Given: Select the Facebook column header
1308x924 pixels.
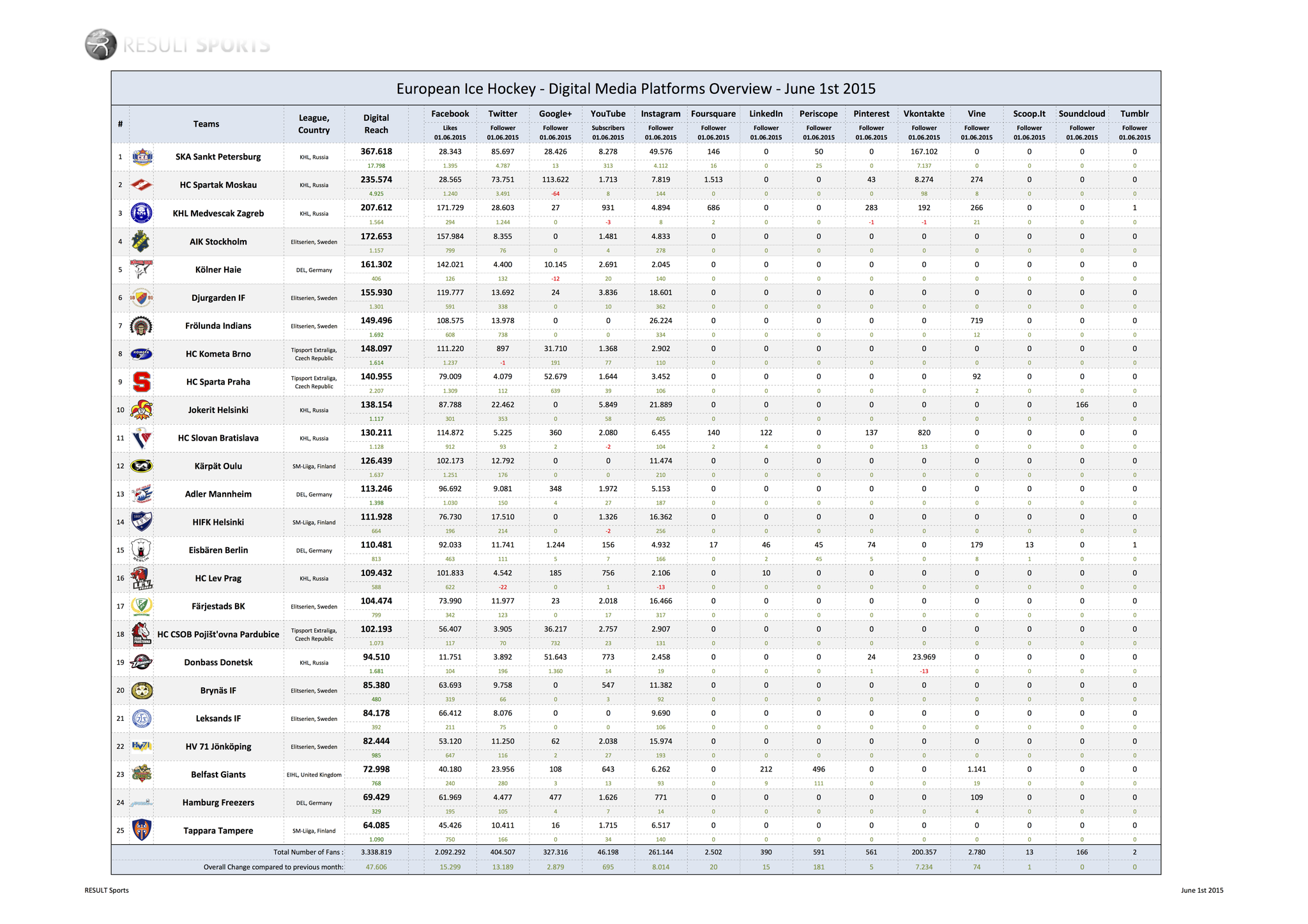Looking at the screenshot, I should (450, 114).
